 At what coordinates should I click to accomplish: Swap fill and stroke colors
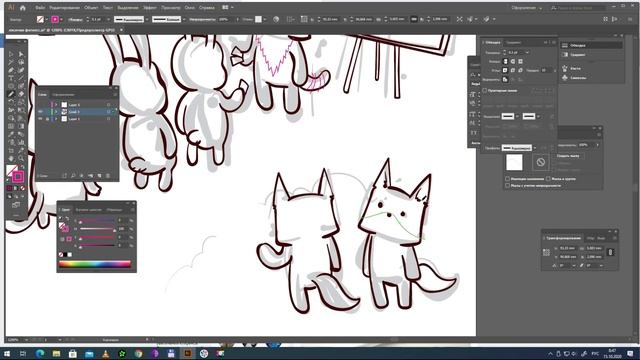(x=22, y=167)
